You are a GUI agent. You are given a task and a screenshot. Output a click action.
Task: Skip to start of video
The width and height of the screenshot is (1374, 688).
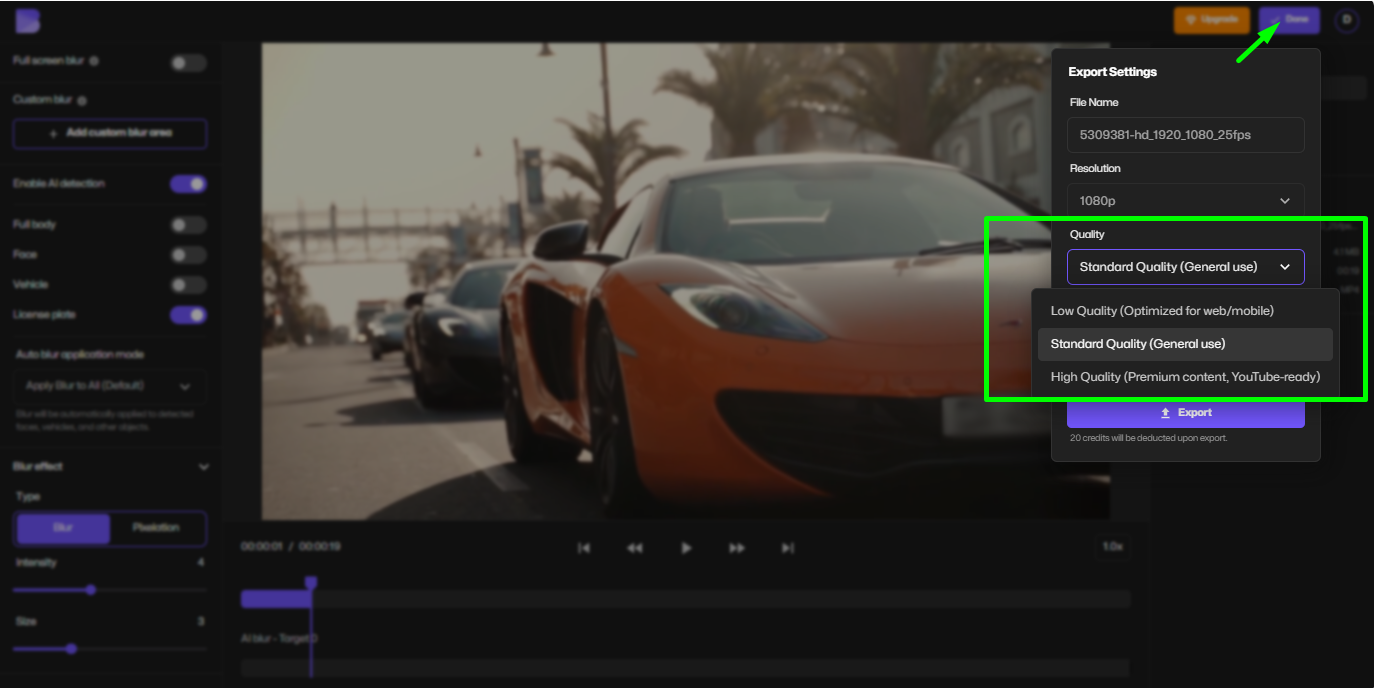point(584,548)
